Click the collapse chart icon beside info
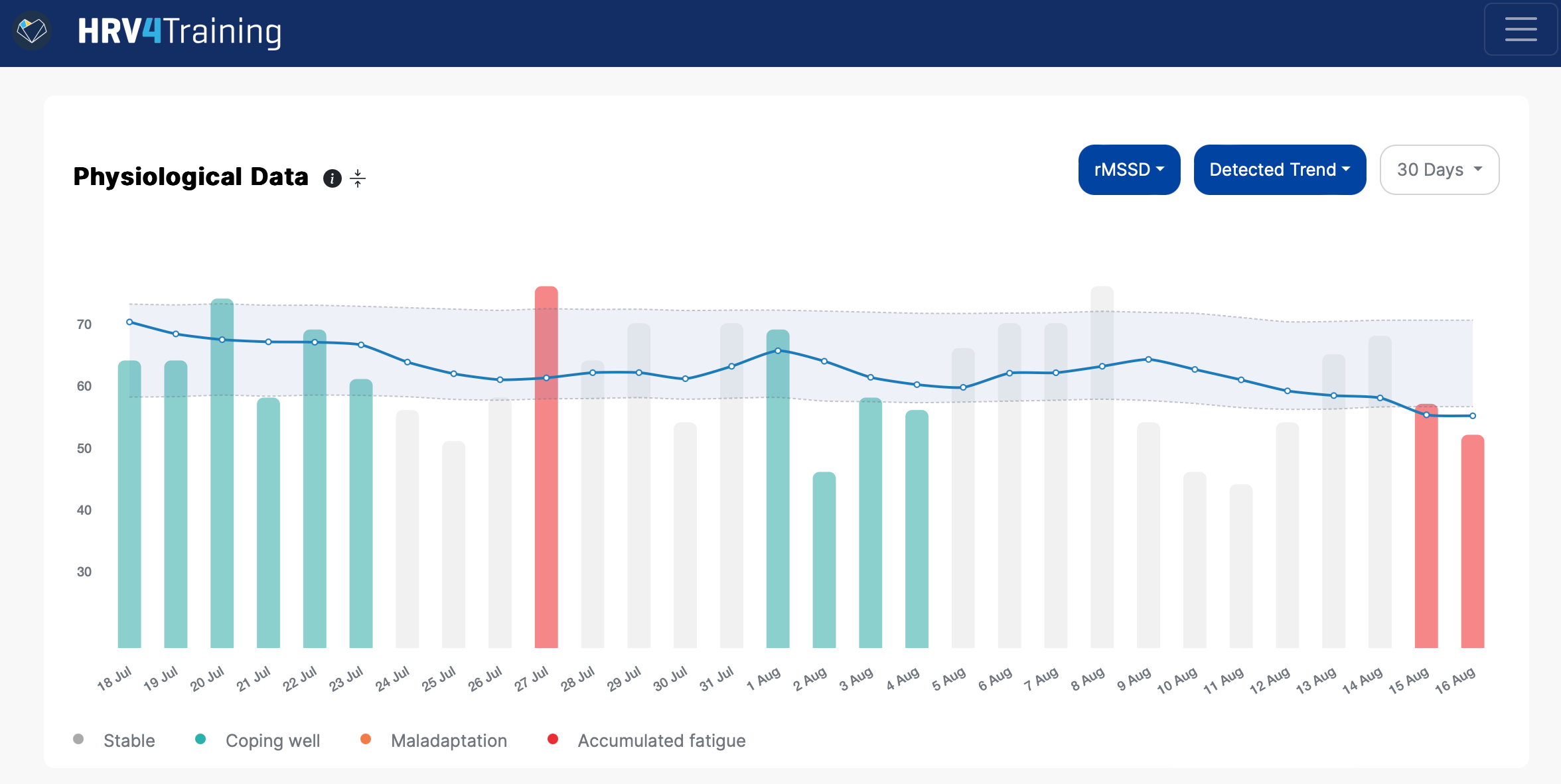 coord(358,178)
